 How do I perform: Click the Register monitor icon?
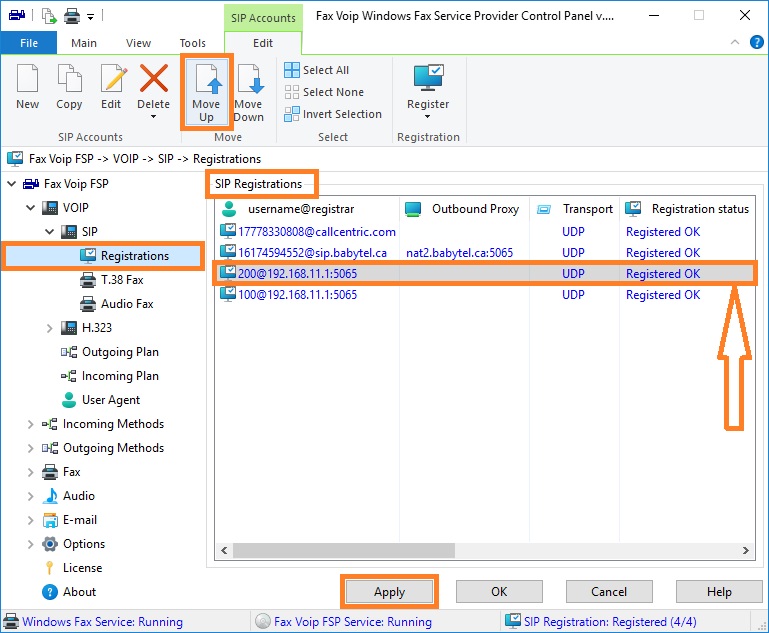428,77
